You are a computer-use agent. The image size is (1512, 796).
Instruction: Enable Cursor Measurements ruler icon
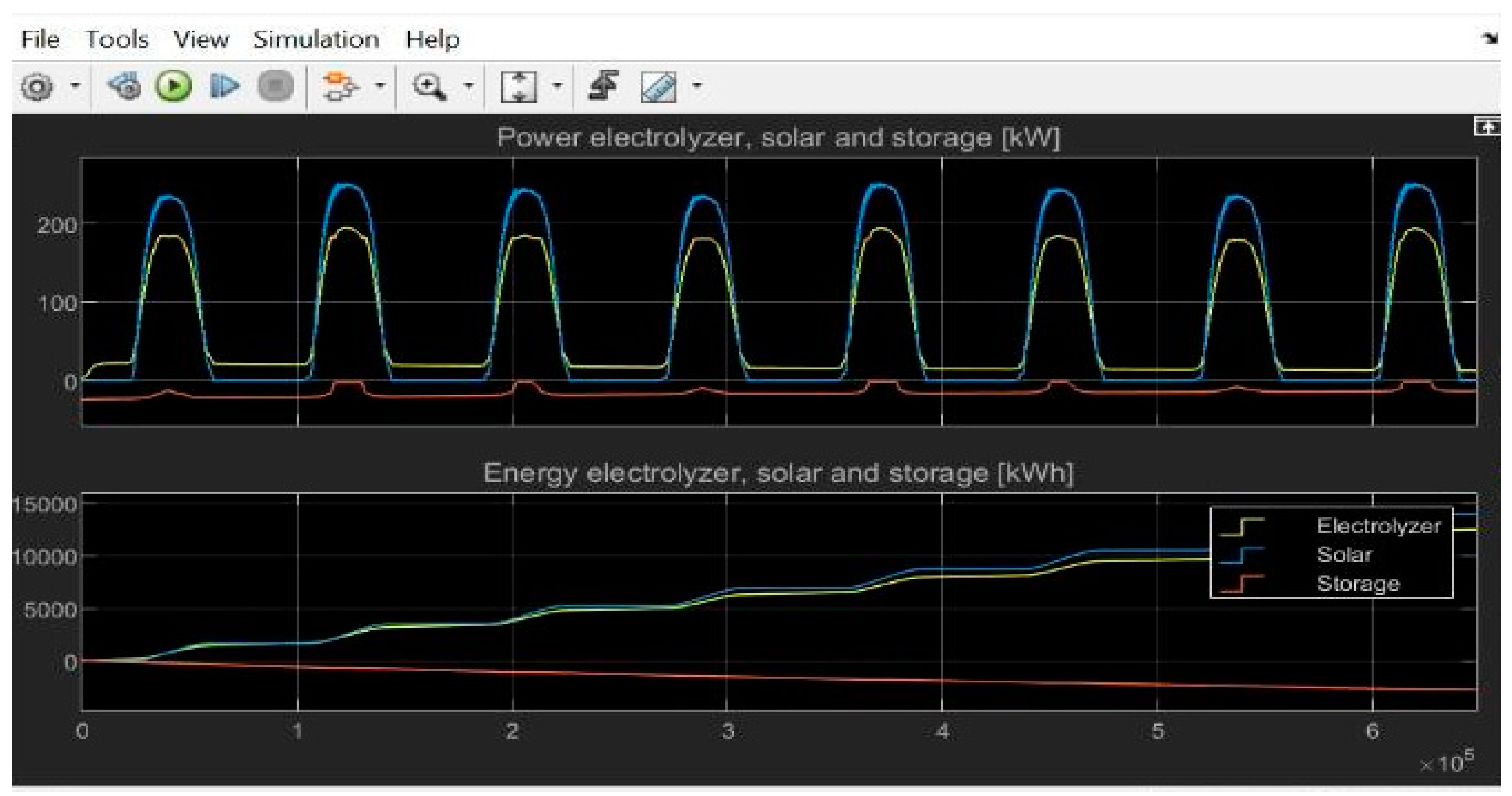pos(658,87)
